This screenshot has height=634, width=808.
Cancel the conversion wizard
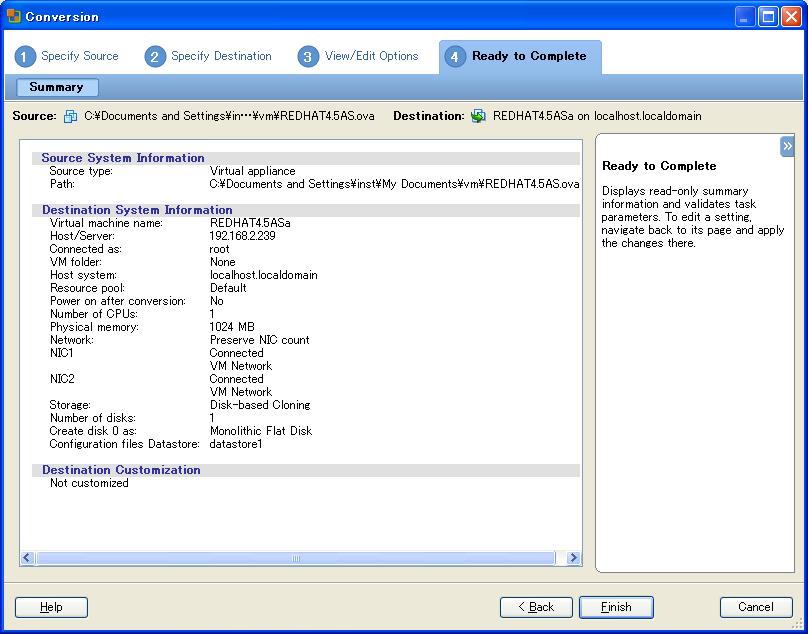coord(756,607)
